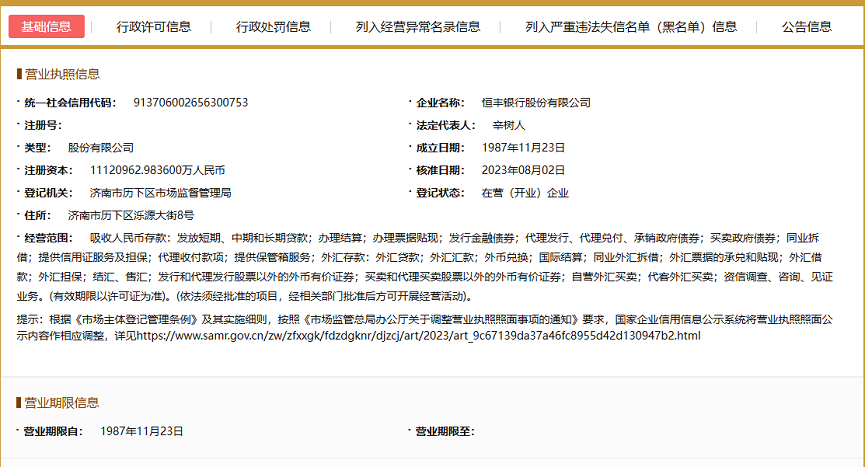Switch to the 行政许可信息 tab
The width and height of the screenshot is (865, 467).
(153, 26)
